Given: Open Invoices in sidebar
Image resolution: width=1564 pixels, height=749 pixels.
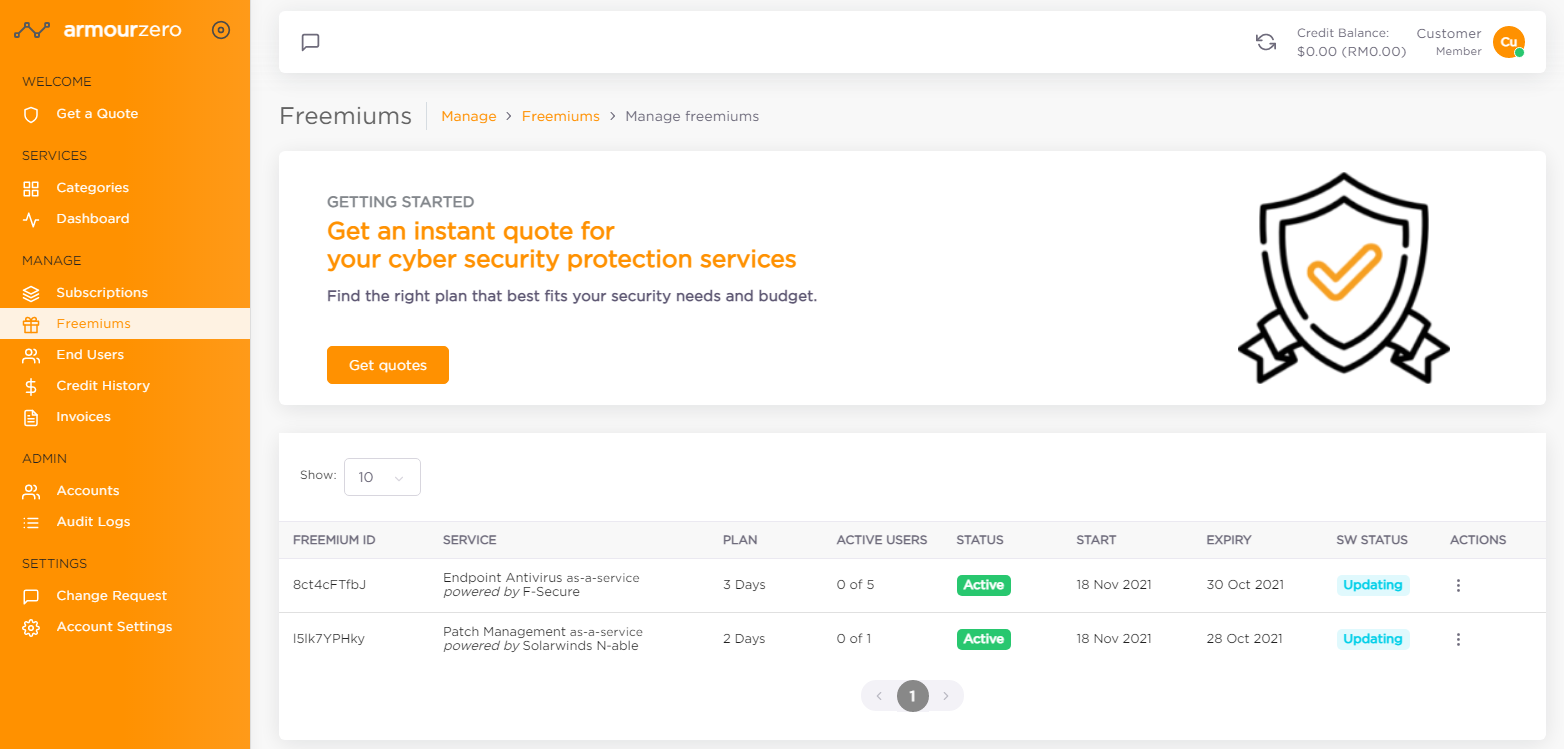Looking at the screenshot, I should [x=125, y=417].
